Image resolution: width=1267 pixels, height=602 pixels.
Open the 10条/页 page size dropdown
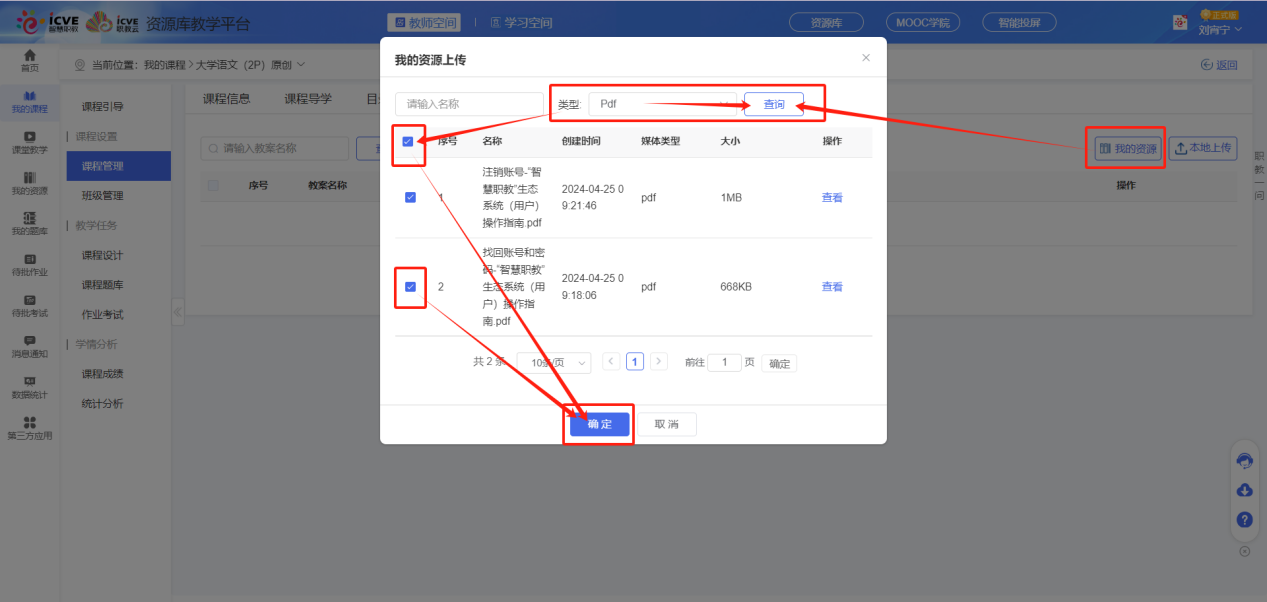(x=555, y=362)
